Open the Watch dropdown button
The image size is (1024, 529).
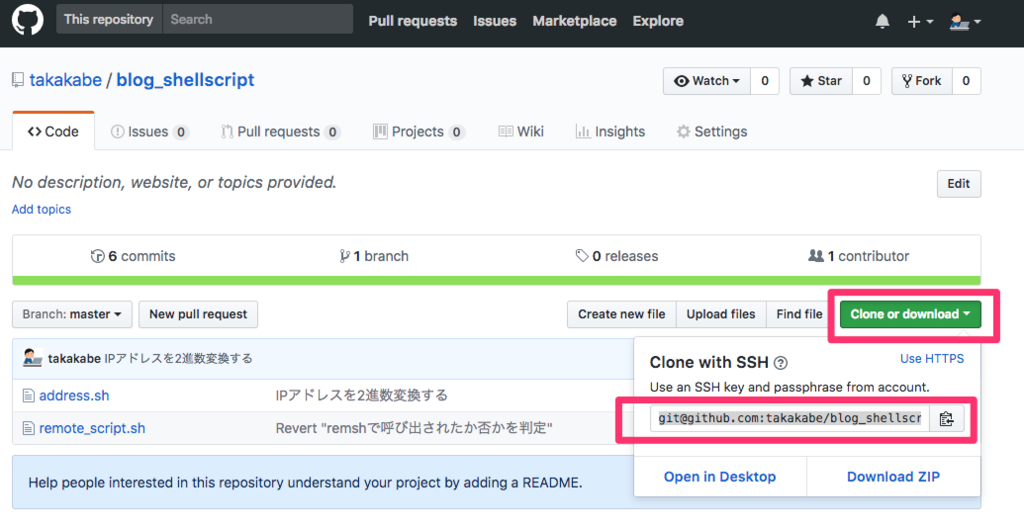coord(707,81)
